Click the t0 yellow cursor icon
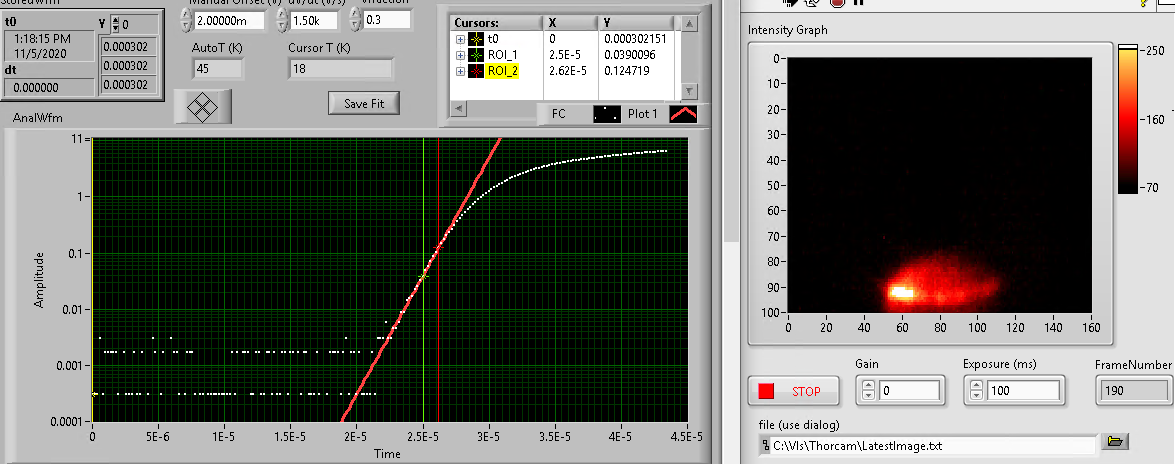The height and width of the screenshot is (464, 1175). coord(477,38)
